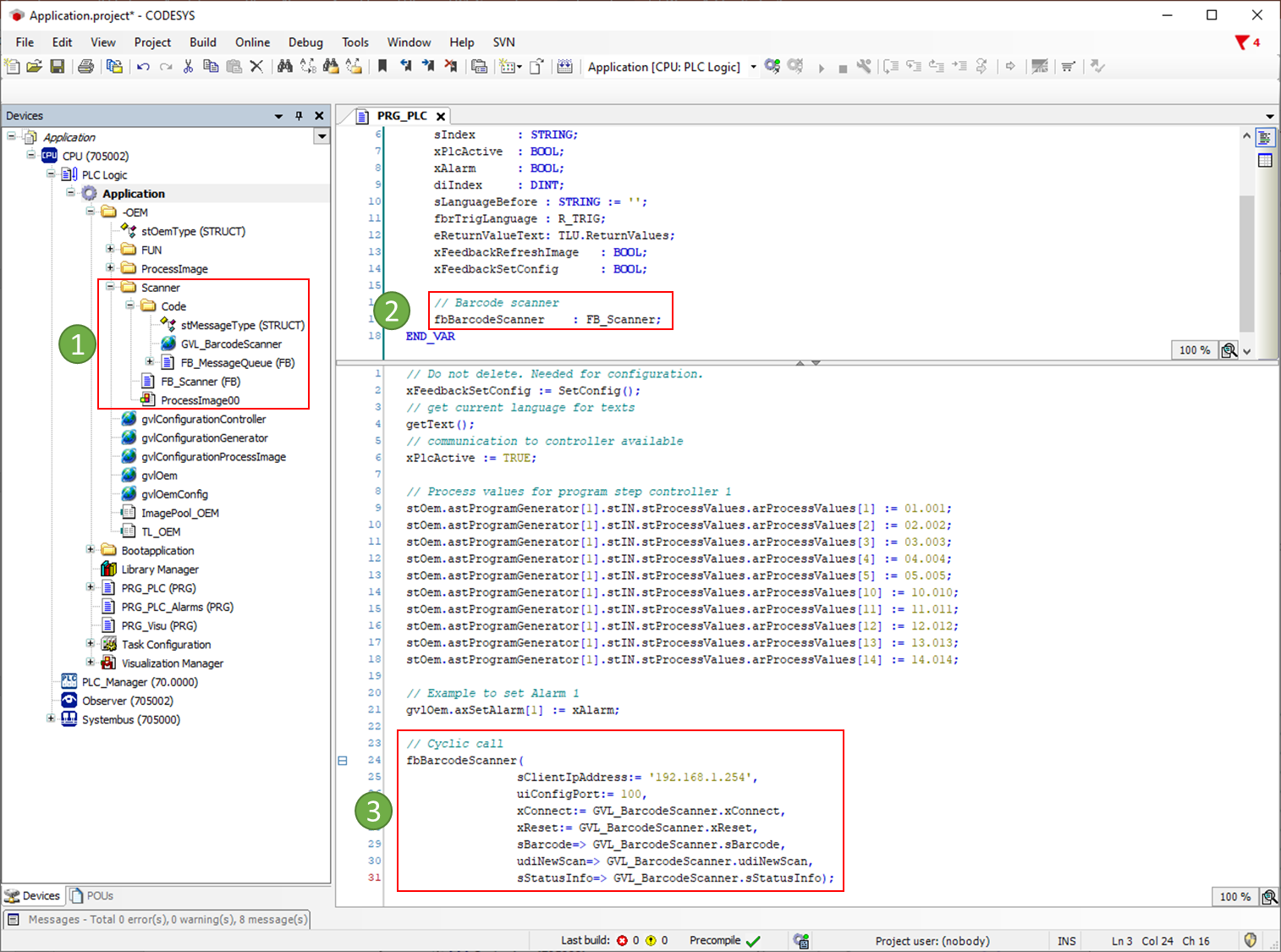Image resolution: width=1281 pixels, height=952 pixels.
Task: Open the Messages panel in the status bar
Action: point(158,919)
